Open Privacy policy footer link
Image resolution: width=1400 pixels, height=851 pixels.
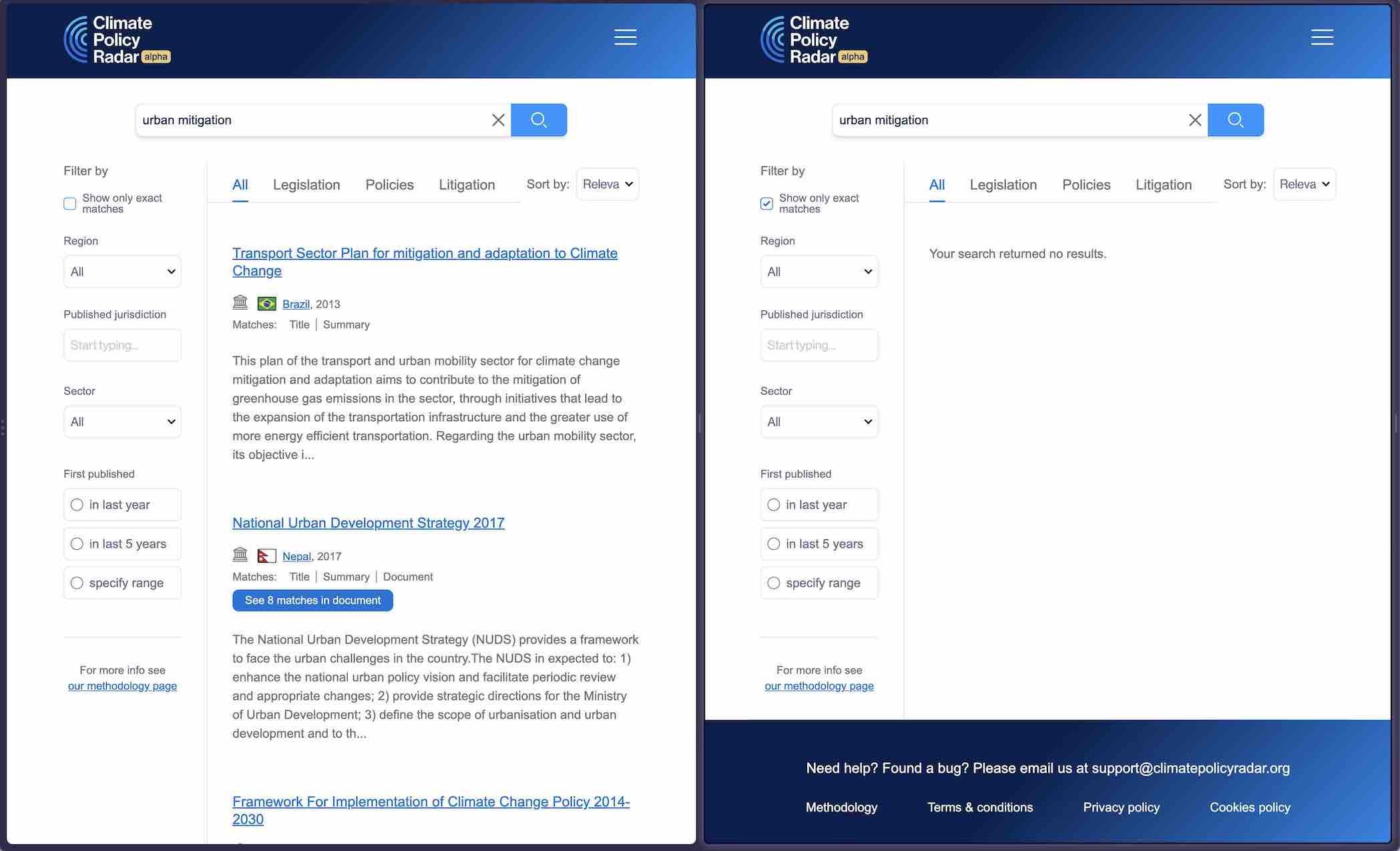tap(1121, 807)
